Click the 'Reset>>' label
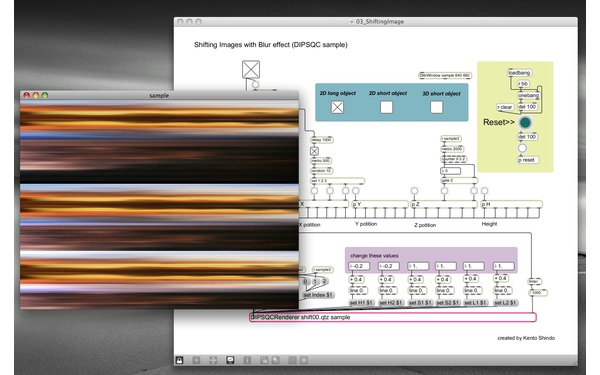Screen dimensions: 600x375 (x=498, y=122)
